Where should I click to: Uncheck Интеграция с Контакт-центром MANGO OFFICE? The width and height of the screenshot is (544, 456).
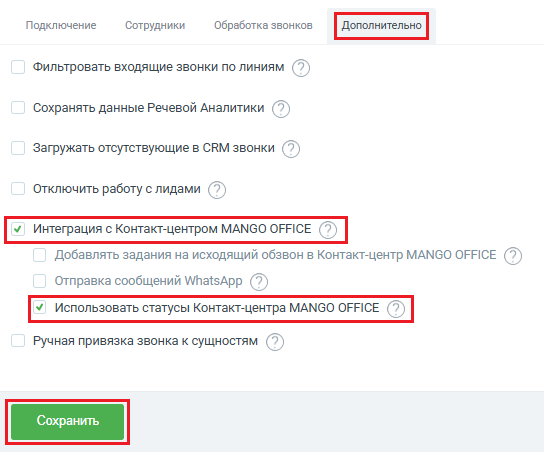18,229
